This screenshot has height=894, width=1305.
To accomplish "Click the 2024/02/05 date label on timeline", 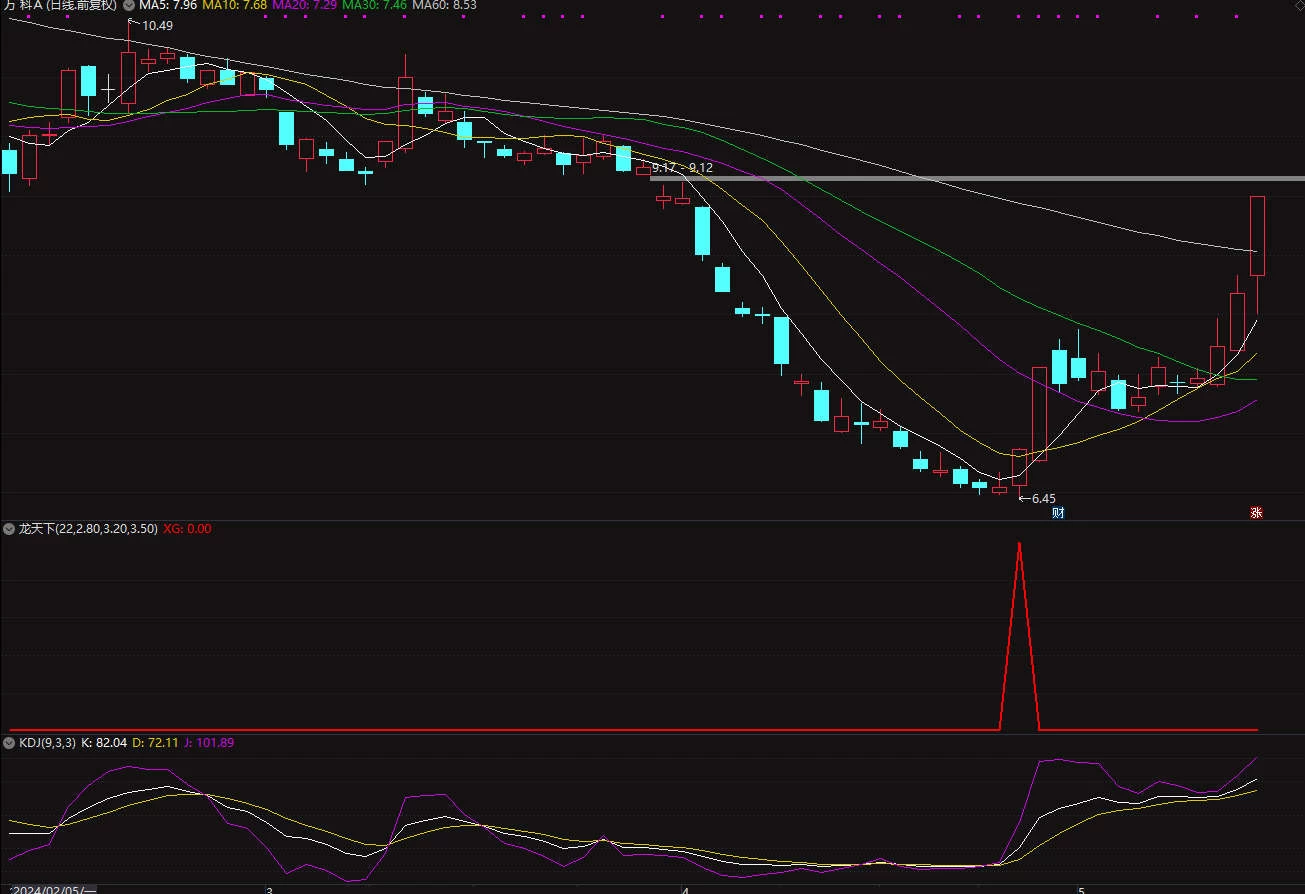I will [54, 889].
